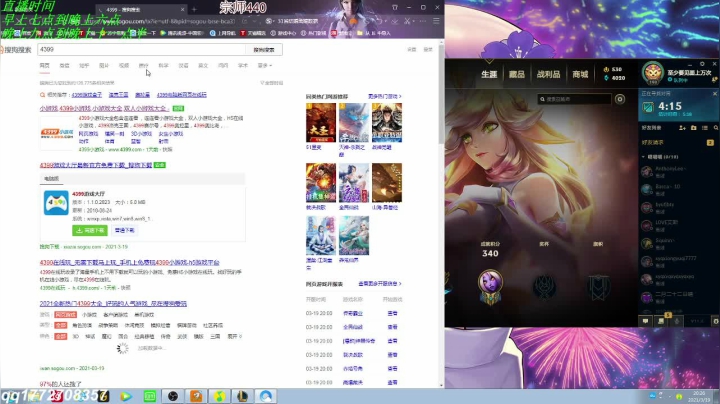Click the browser download arrow icon
Viewport: 720px width, 404px height.
[x=394, y=21]
